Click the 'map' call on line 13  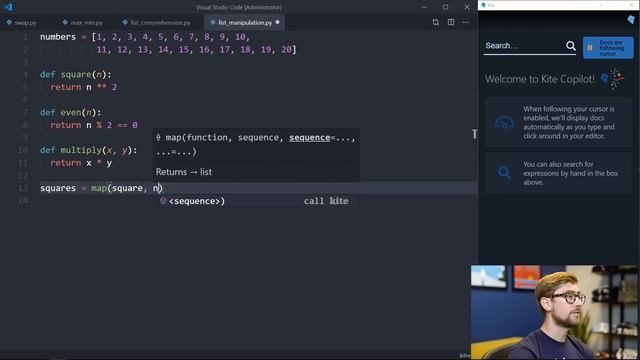pyautogui.click(x=98, y=188)
